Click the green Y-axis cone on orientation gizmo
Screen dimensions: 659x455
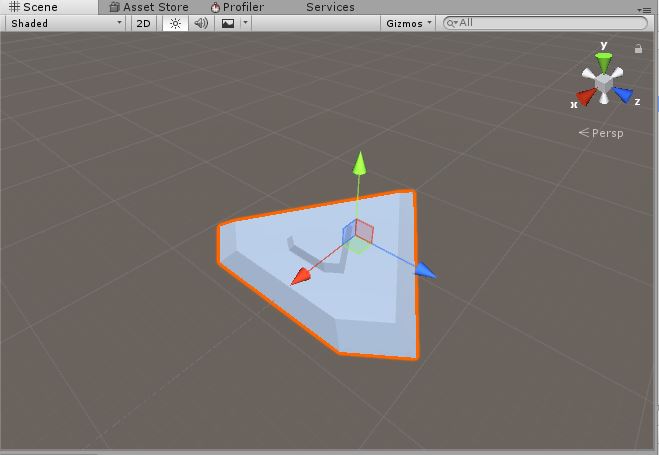point(604,60)
